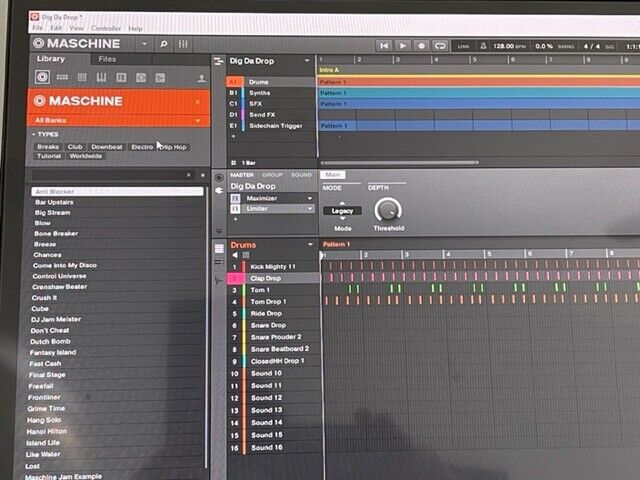Select the Projects browser icon

[x=42, y=77]
